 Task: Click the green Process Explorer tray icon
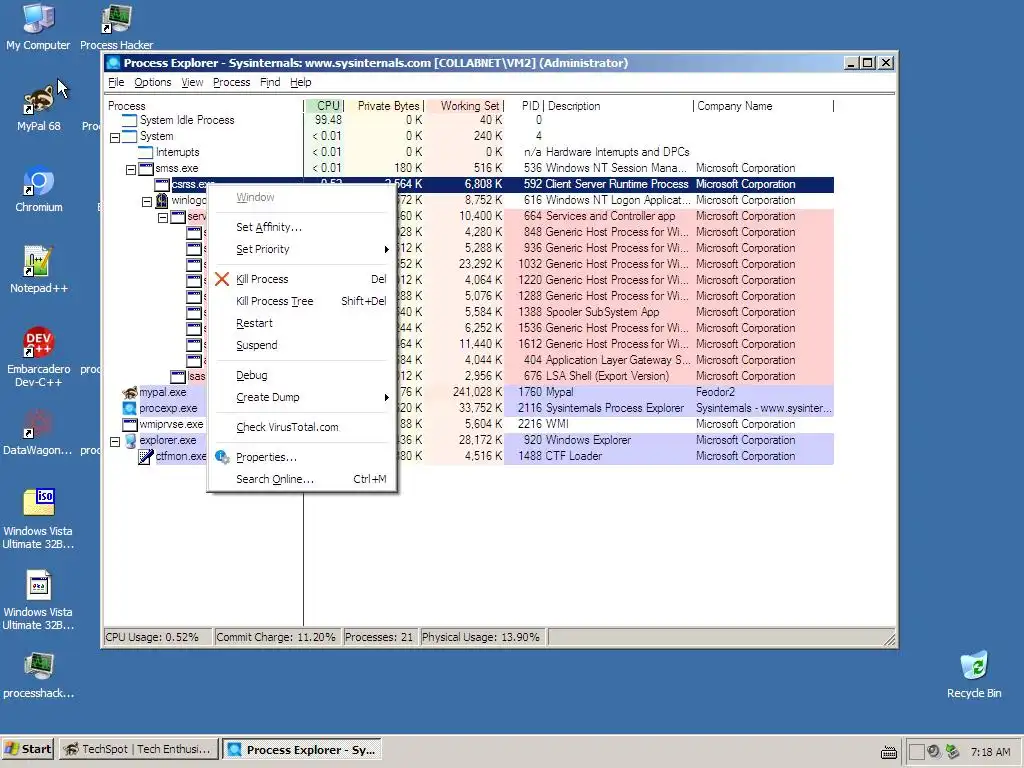[953, 752]
